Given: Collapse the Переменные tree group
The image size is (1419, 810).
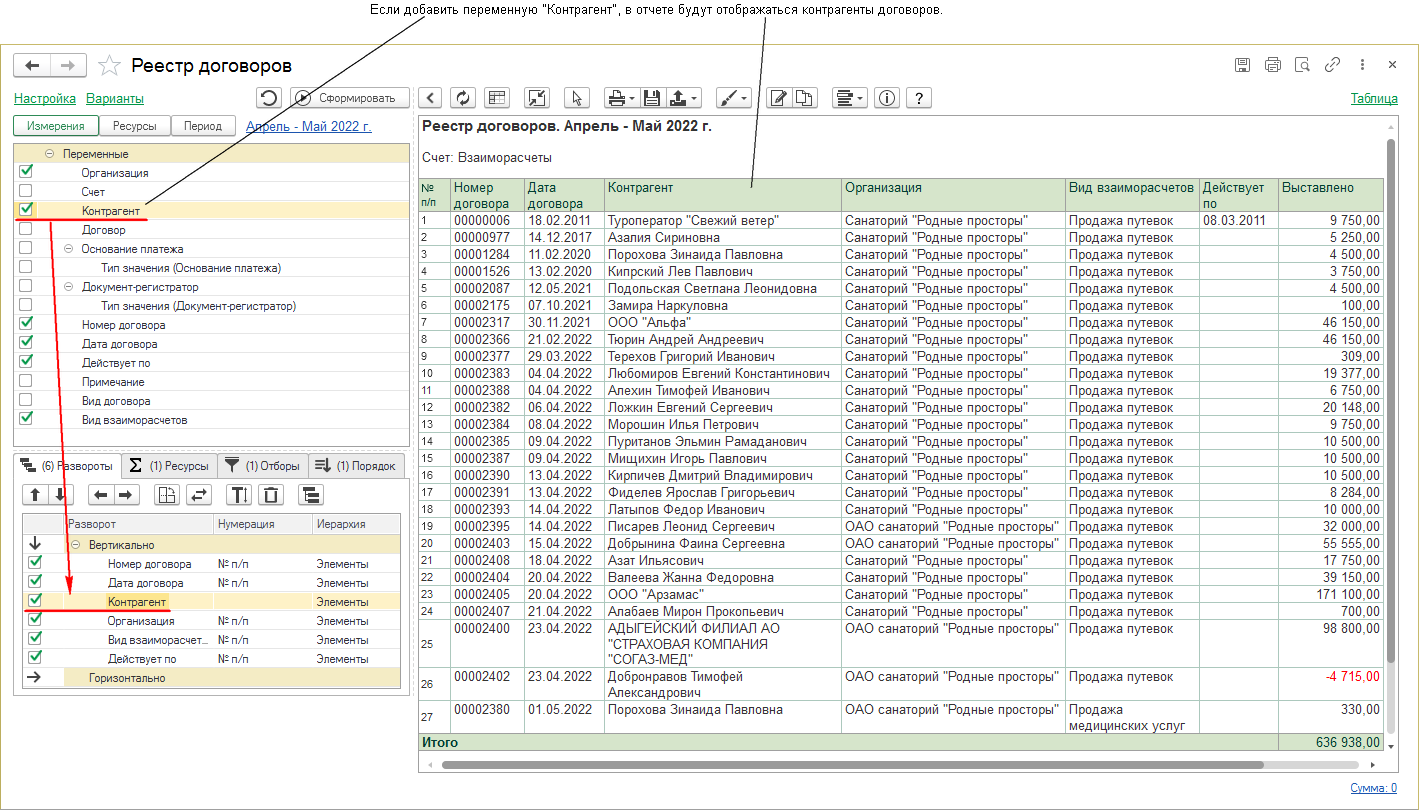Looking at the screenshot, I should [x=48, y=154].
